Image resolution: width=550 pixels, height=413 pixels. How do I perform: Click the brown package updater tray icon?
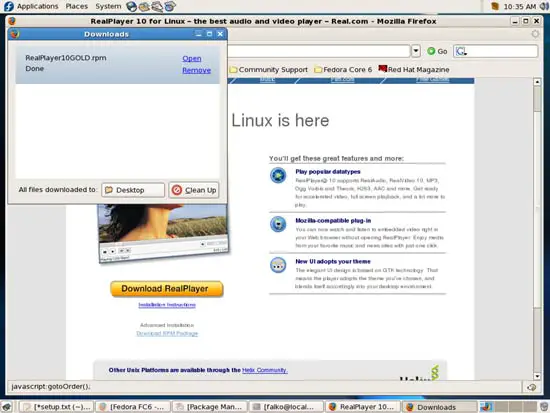pyautogui.click(x=495, y=6)
